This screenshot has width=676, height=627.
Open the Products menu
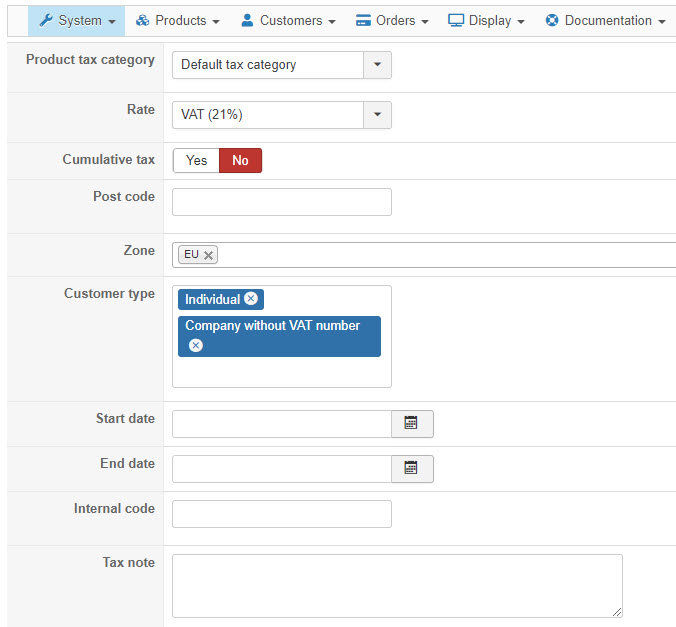177,20
